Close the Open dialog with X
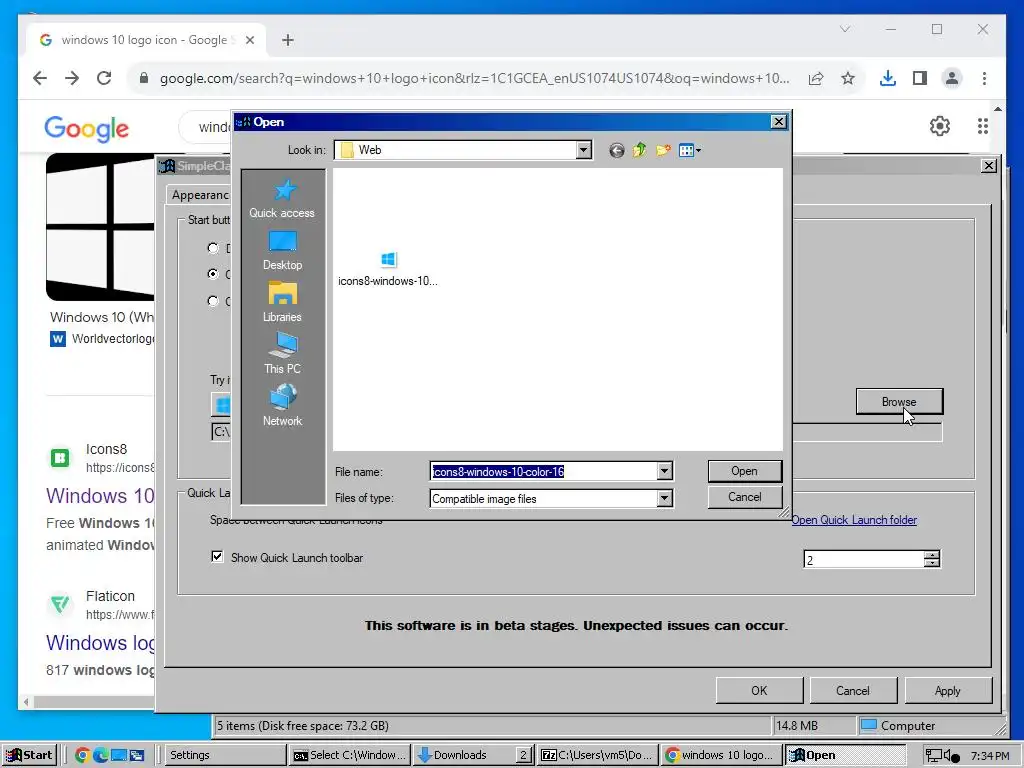Screen dimensions: 1024x768 (x=778, y=122)
